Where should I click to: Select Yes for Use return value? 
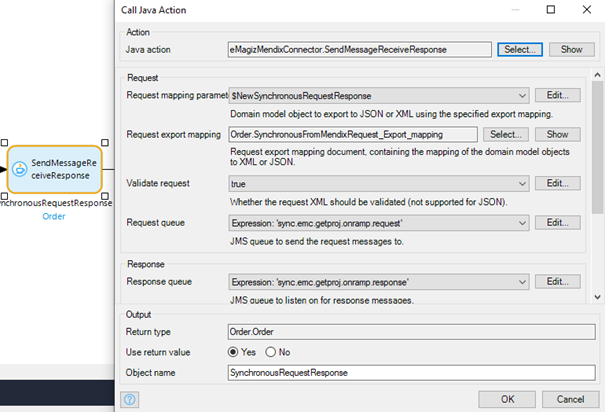tap(233, 352)
